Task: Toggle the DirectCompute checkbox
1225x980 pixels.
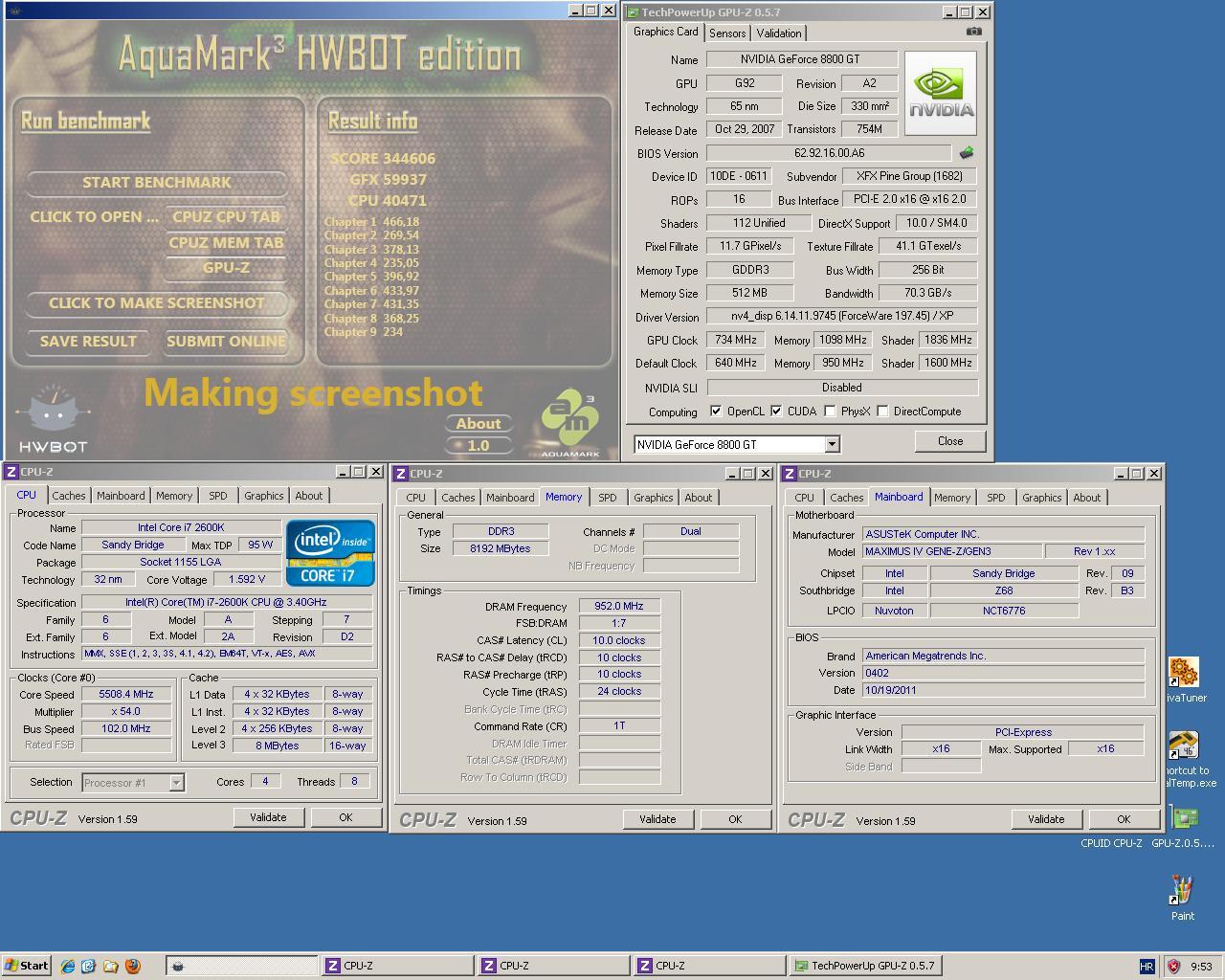Action: pyautogui.click(x=882, y=411)
